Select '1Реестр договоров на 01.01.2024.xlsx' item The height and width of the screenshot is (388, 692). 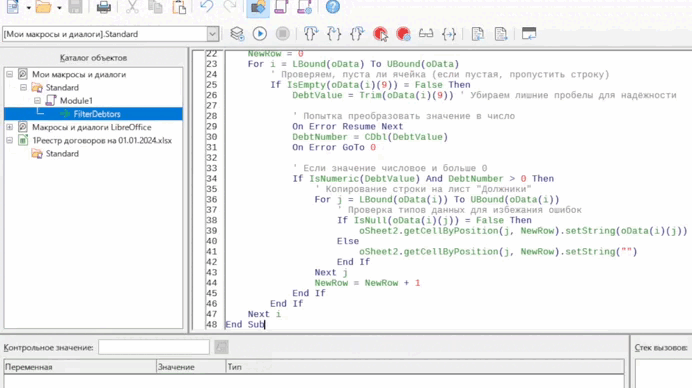coord(102,140)
